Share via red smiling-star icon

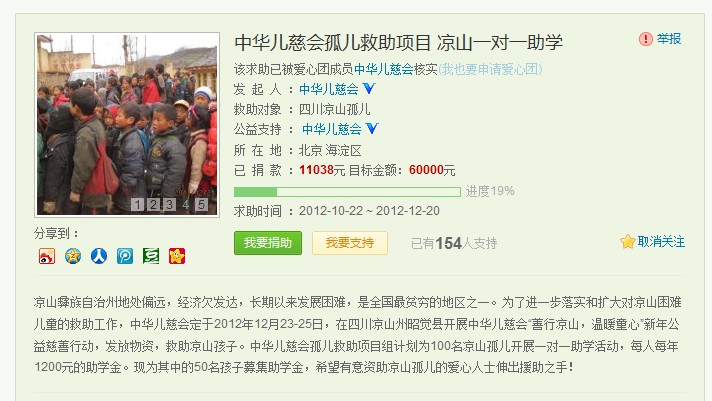coord(177,256)
